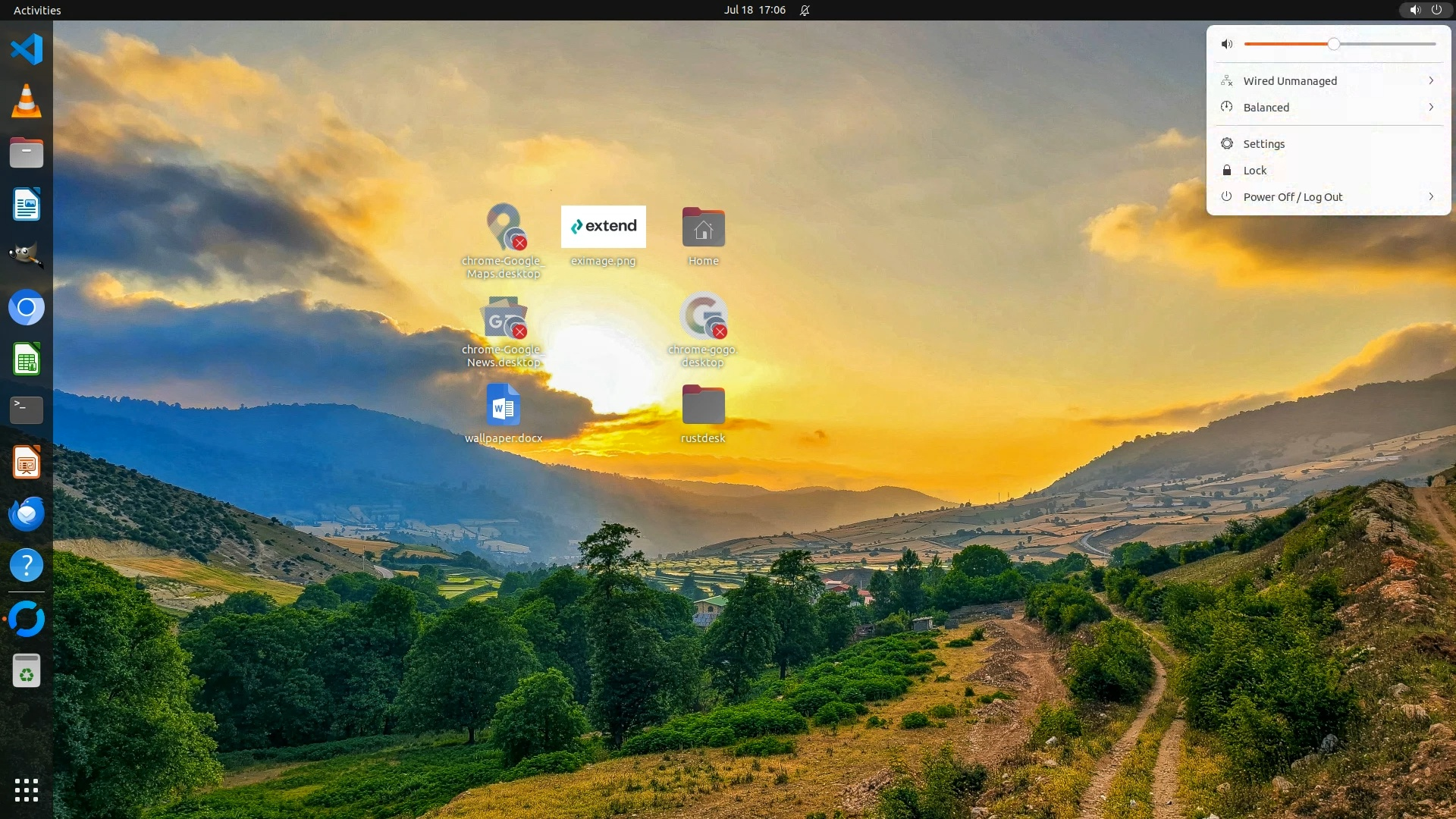Image resolution: width=1456 pixels, height=819 pixels.
Task: Select eximage.png thumbnail on desktop
Action: (603, 227)
